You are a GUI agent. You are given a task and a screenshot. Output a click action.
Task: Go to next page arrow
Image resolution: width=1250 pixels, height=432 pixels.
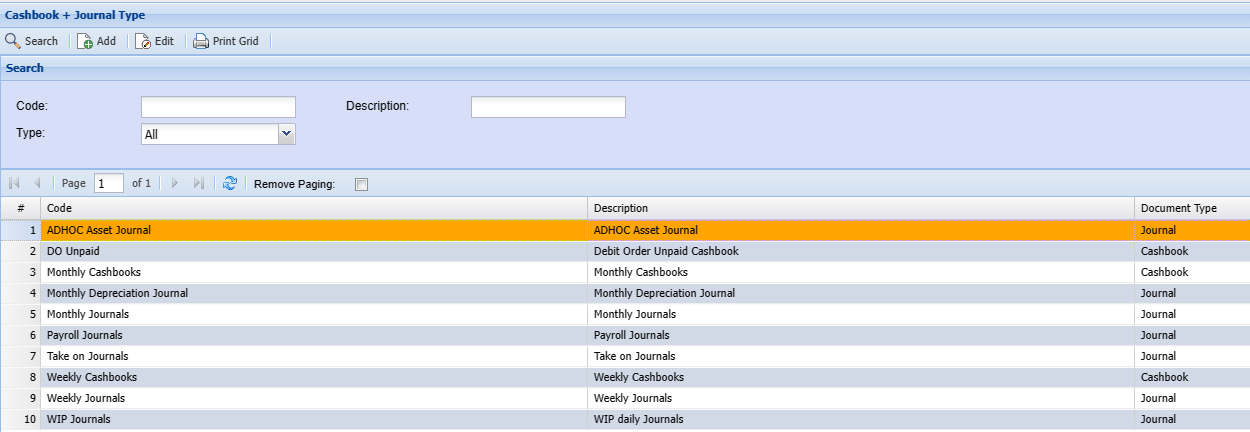click(175, 183)
